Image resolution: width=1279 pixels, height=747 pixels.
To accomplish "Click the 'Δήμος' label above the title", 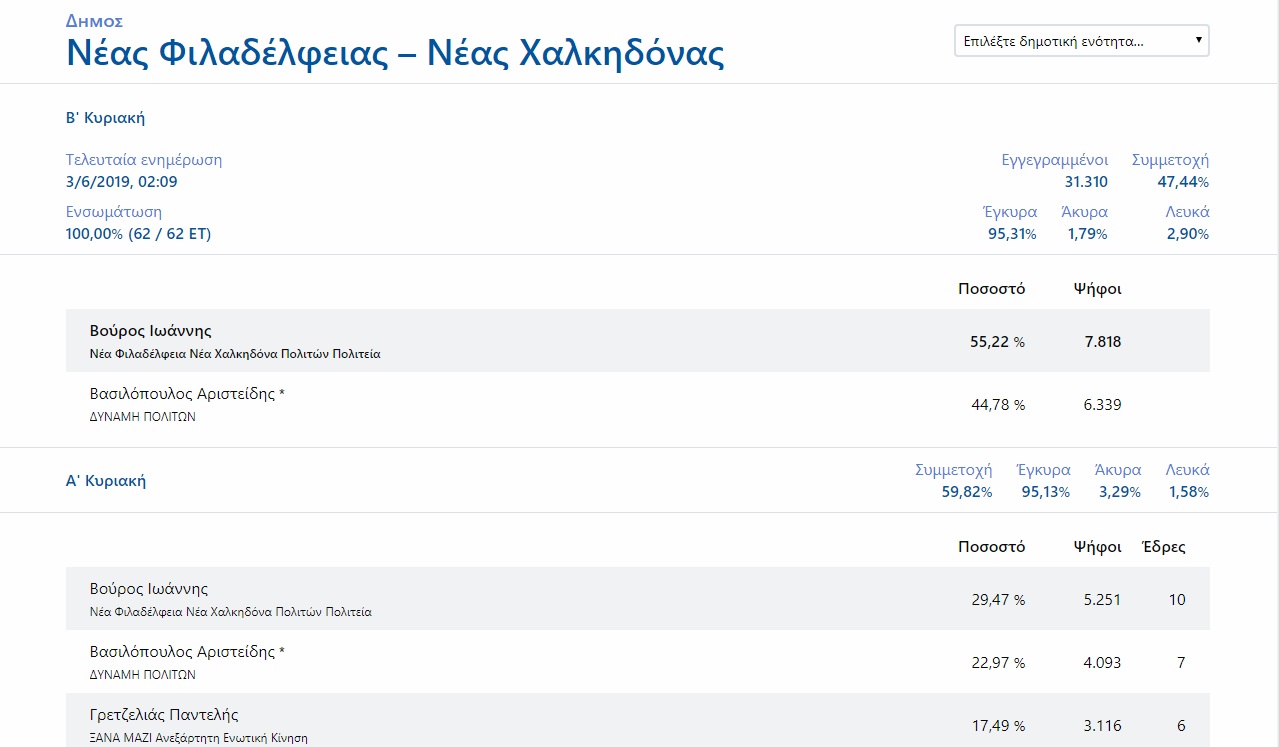I will point(94,21).
